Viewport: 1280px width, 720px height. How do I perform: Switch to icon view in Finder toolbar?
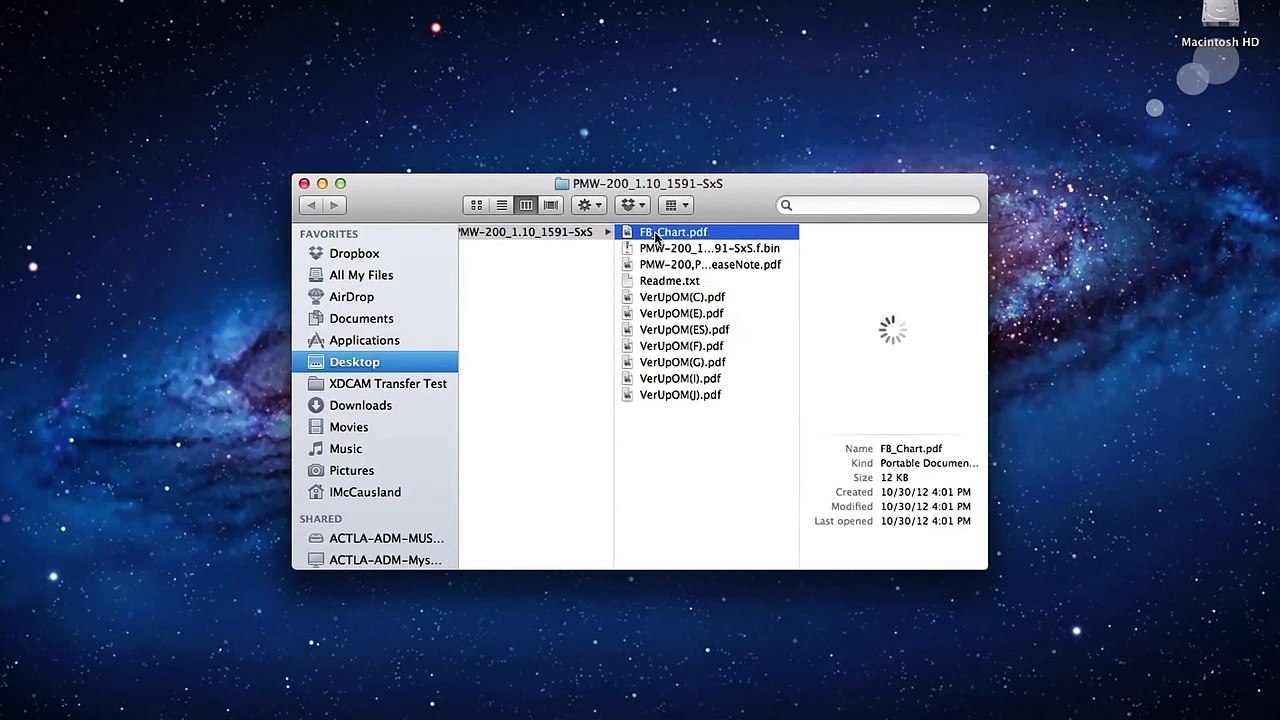tap(477, 205)
